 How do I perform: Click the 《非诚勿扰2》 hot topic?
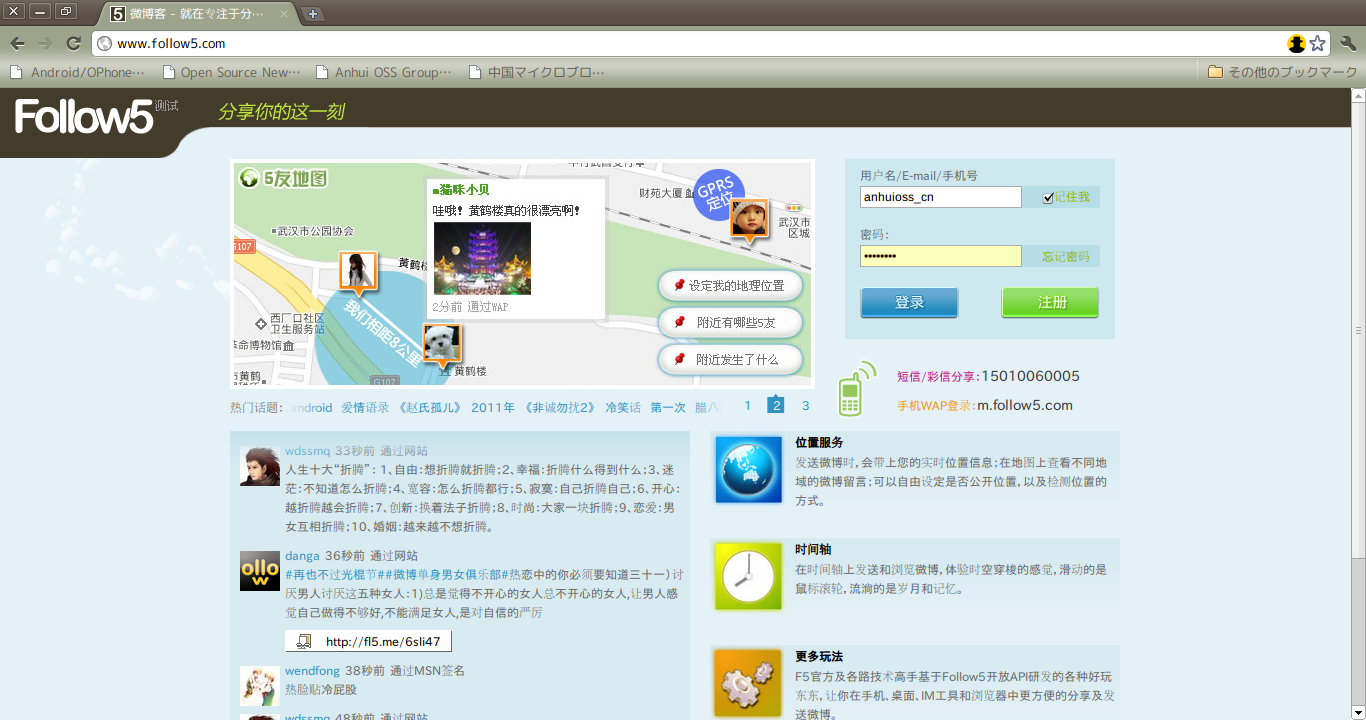(x=560, y=408)
